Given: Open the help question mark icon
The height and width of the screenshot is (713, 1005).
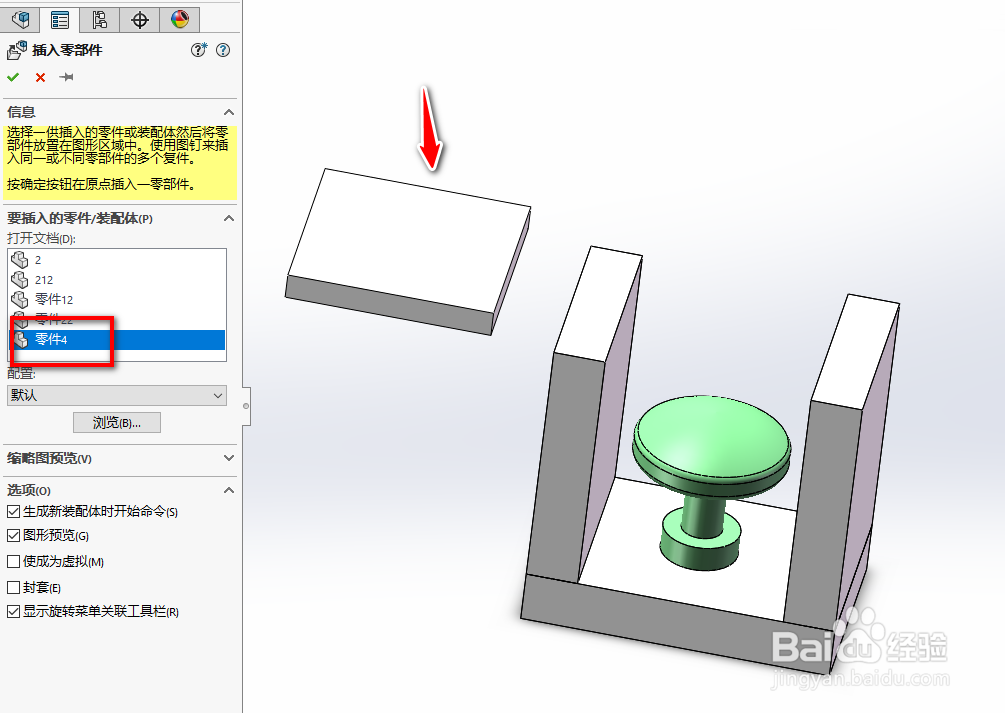Looking at the screenshot, I should pyautogui.click(x=223, y=50).
